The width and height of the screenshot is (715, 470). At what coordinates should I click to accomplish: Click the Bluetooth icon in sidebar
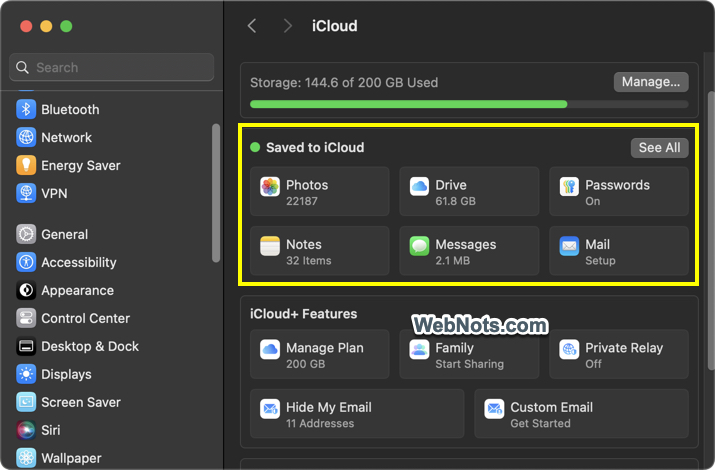(26, 109)
